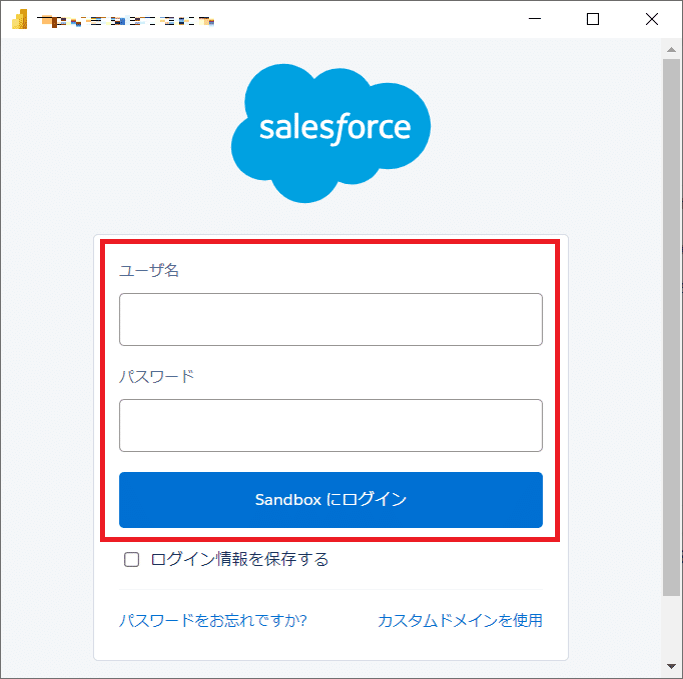Screen dimensions: 683x679
Task: Close the login window
Action: click(652, 19)
